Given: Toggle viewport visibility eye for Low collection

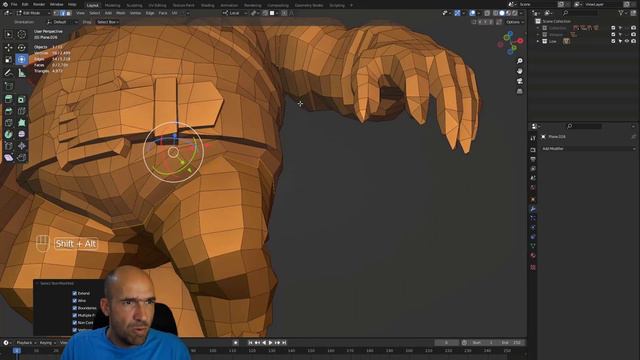Looking at the screenshot, I should (x=627, y=41).
